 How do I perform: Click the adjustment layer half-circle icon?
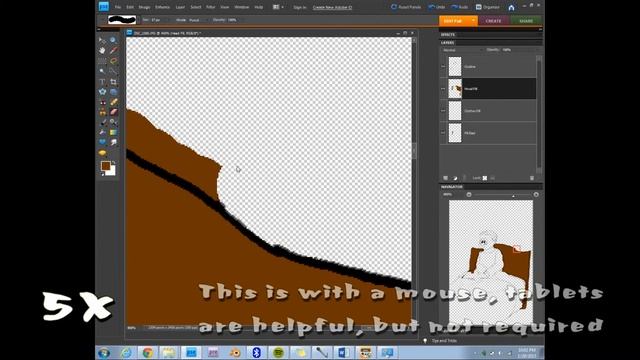point(455,178)
